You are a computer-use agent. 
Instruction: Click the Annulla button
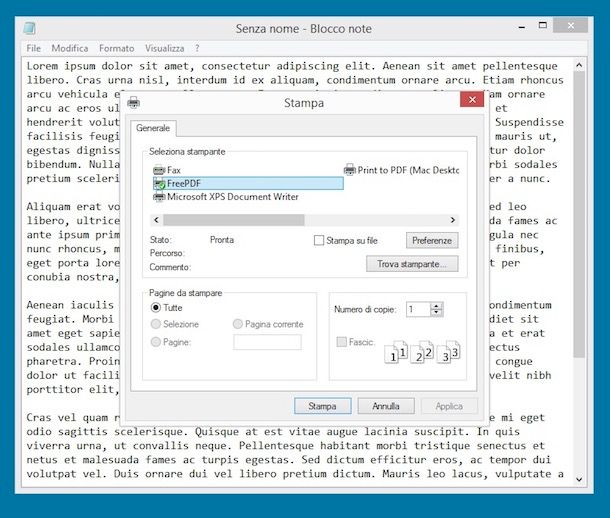click(386, 406)
